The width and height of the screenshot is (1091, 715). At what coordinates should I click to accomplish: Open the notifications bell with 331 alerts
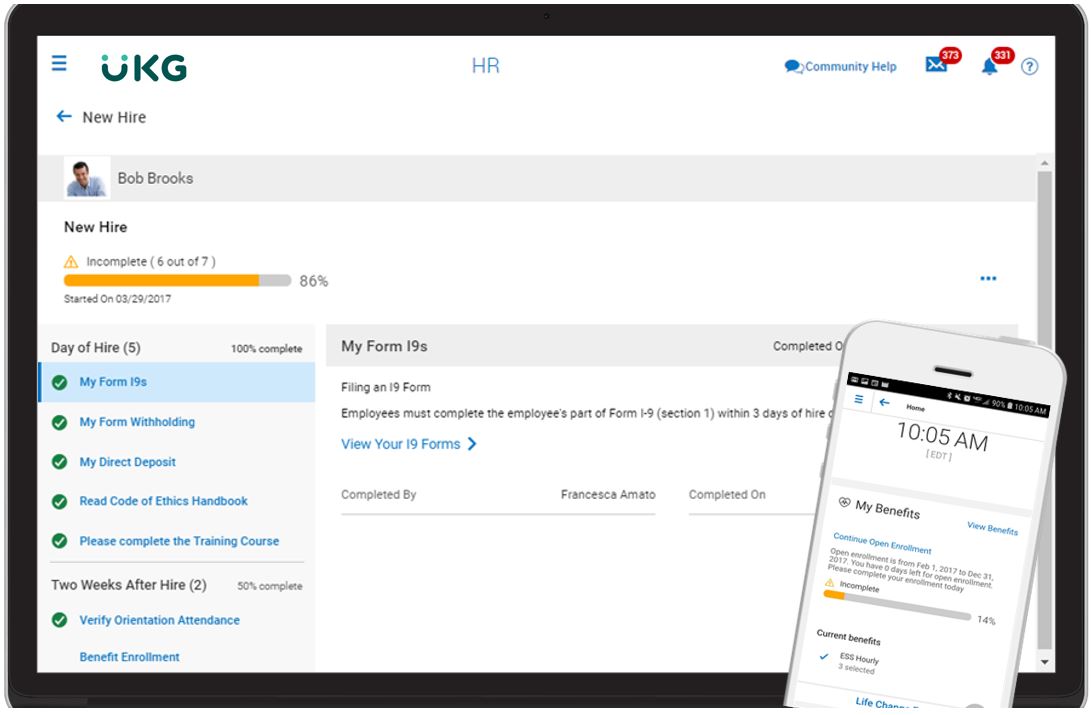(991, 64)
